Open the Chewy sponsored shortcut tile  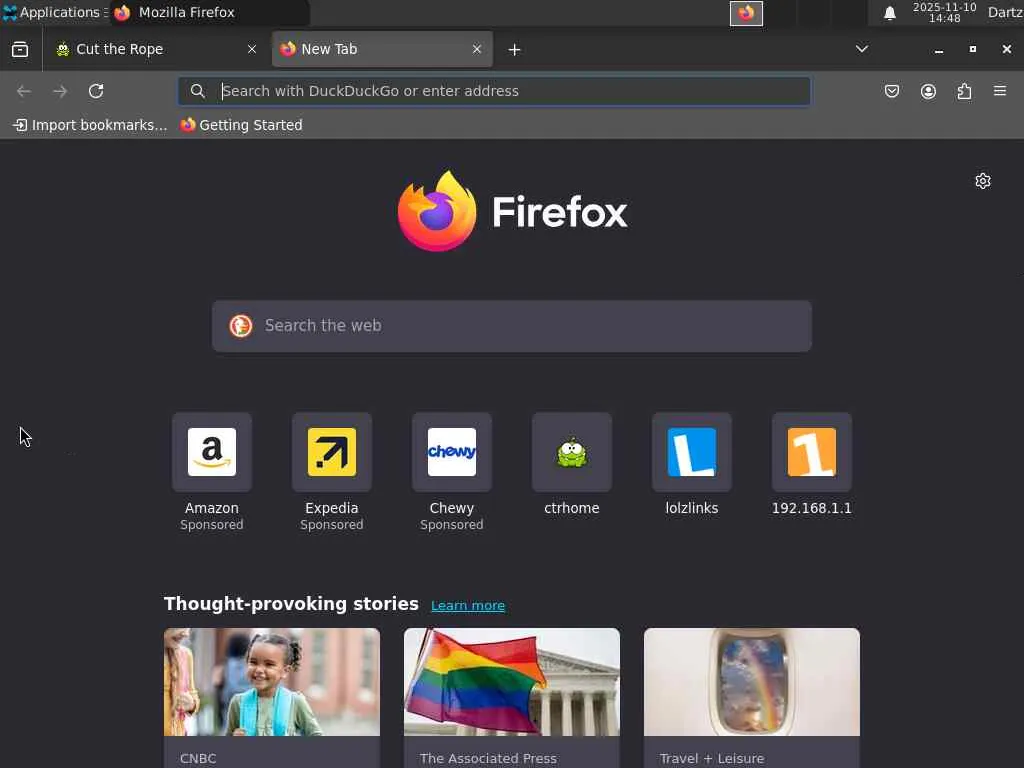coord(452,452)
